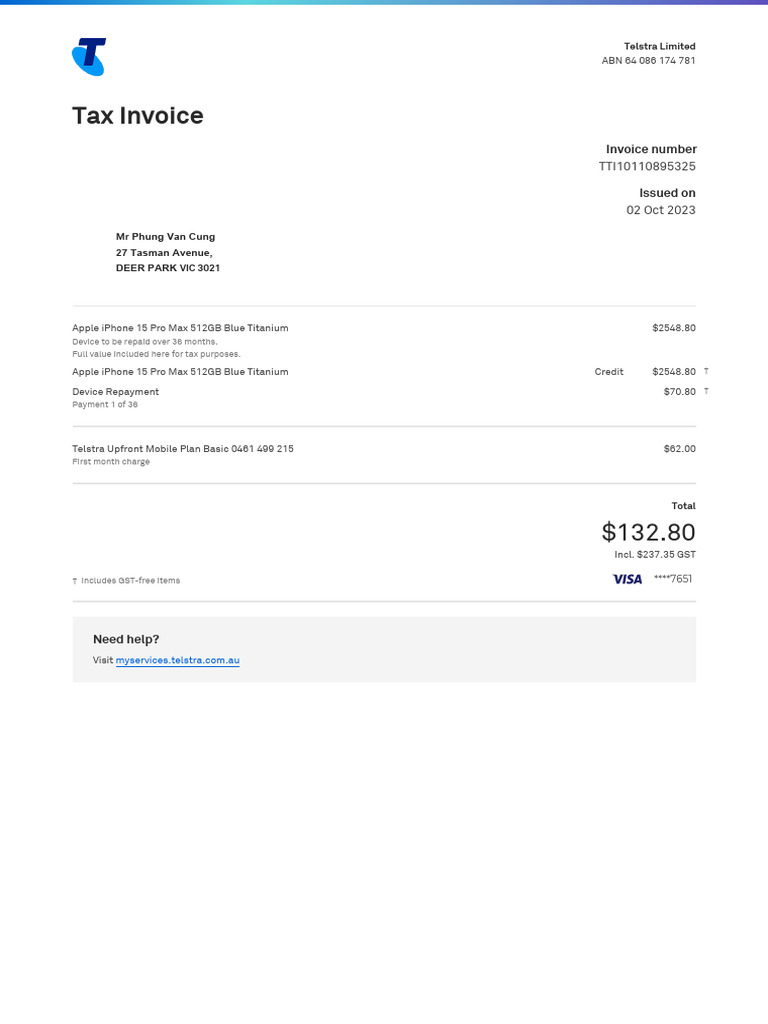The height and width of the screenshot is (1024, 768).
Task: Click ABN 64 086 174 781 text
Action: 648,61
